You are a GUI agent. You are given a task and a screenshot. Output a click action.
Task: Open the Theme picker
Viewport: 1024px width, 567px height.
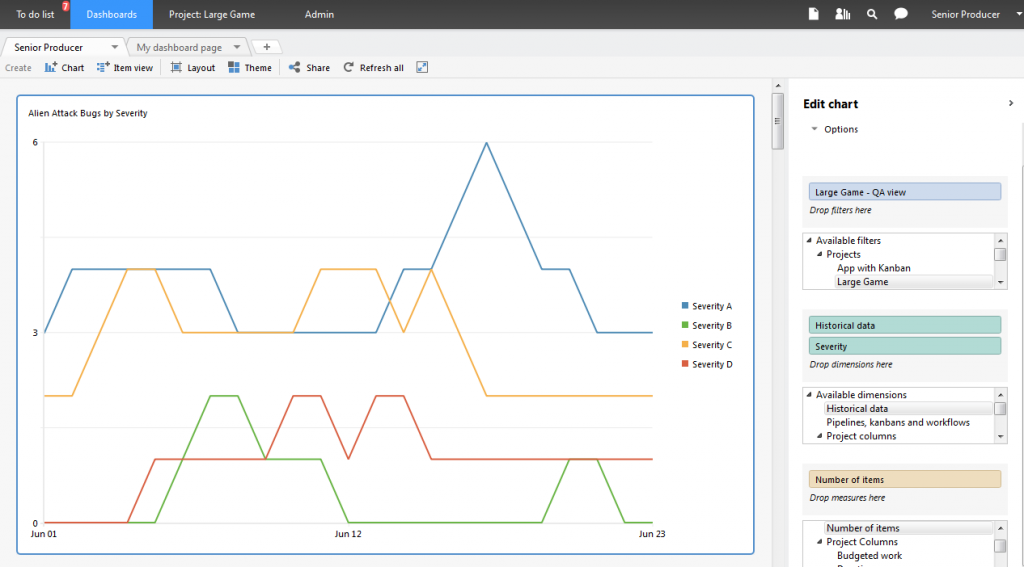pyautogui.click(x=234, y=68)
